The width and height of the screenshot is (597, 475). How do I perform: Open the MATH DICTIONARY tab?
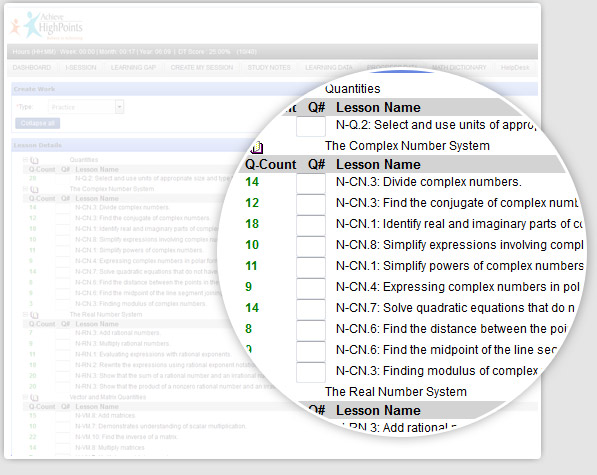pyautogui.click(x=459, y=67)
